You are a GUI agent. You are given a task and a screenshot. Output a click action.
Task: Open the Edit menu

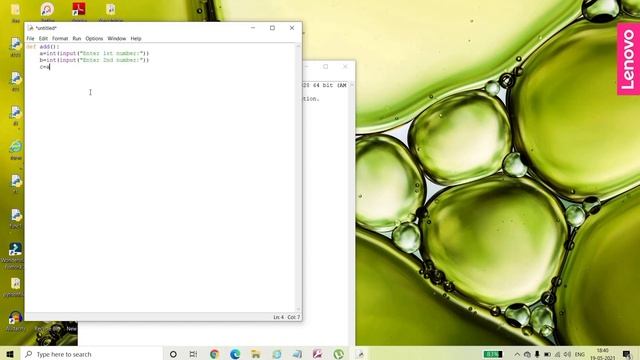click(x=43, y=38)
